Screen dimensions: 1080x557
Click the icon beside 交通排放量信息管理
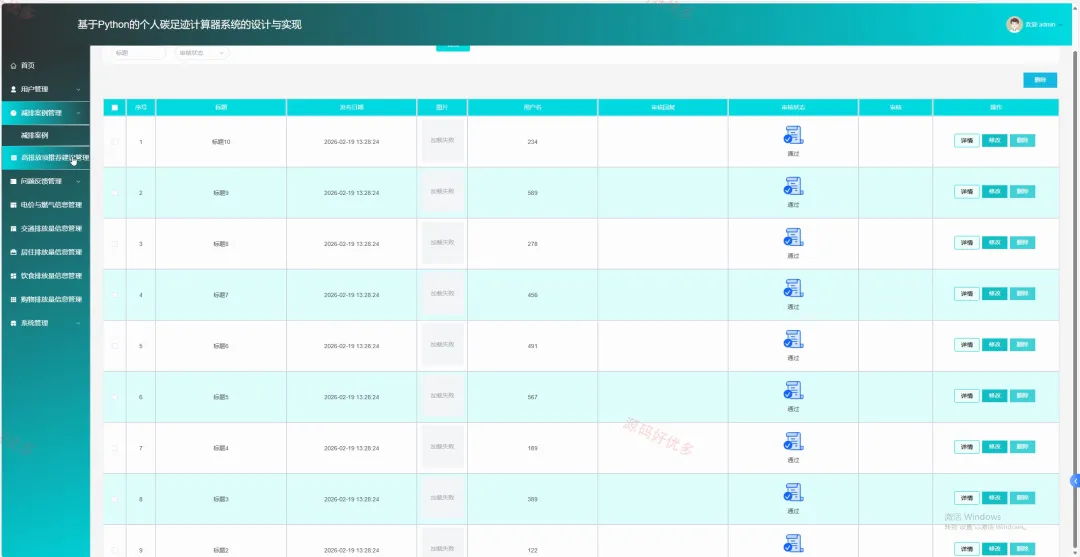tap(13, 229)
